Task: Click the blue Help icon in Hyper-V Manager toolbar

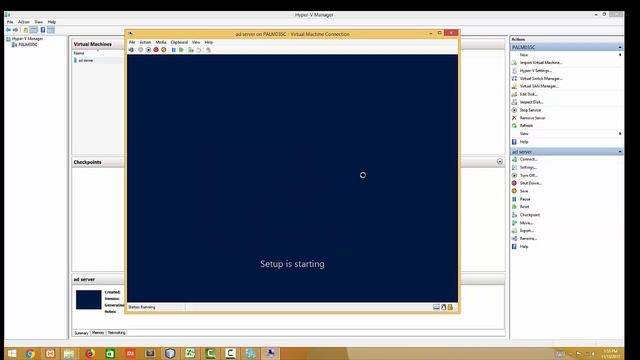Action: [x=42, y=30]
